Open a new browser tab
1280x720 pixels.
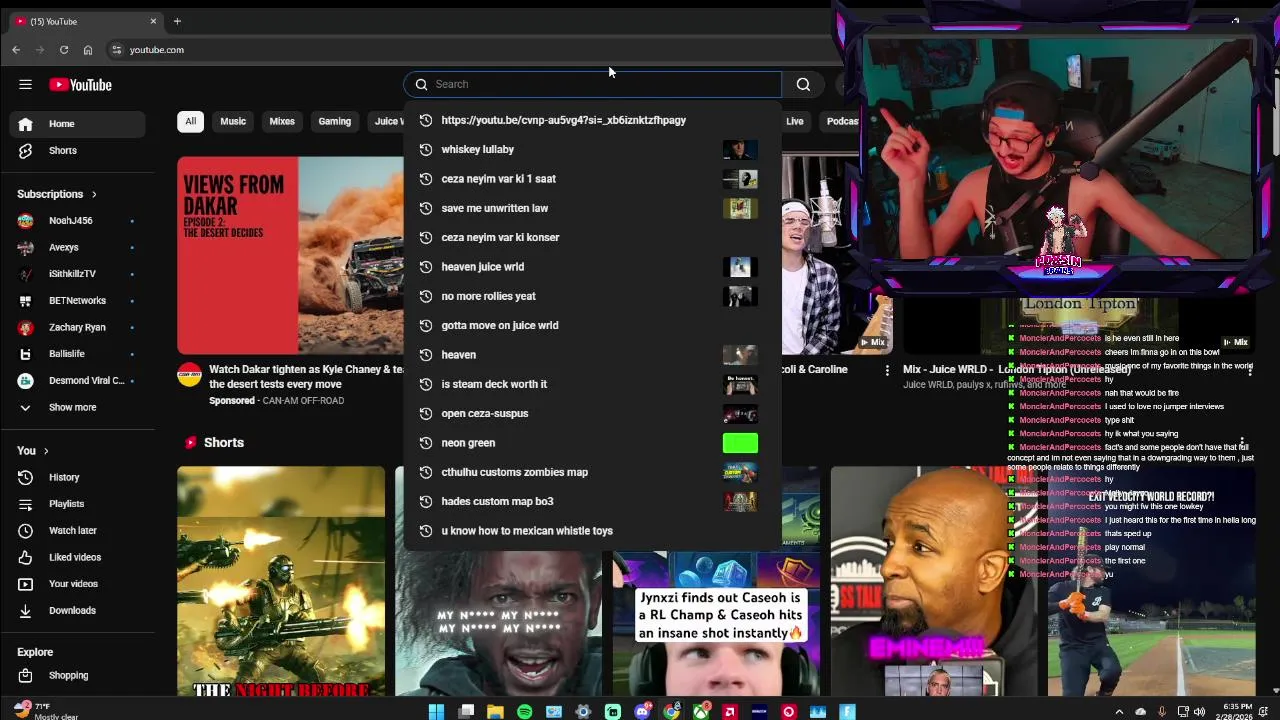tap(177, 21)
